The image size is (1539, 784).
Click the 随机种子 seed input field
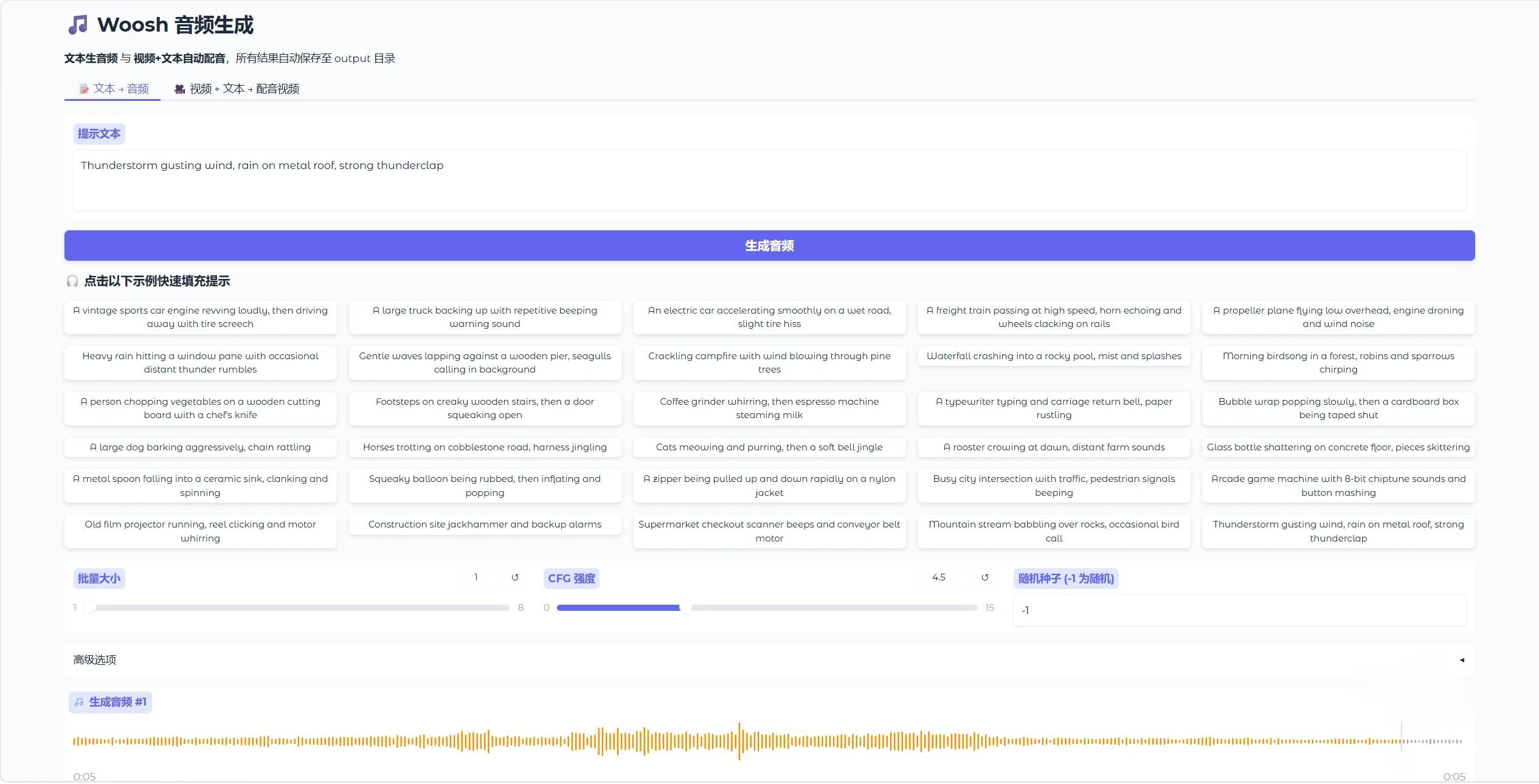(x=1239, y=610)
